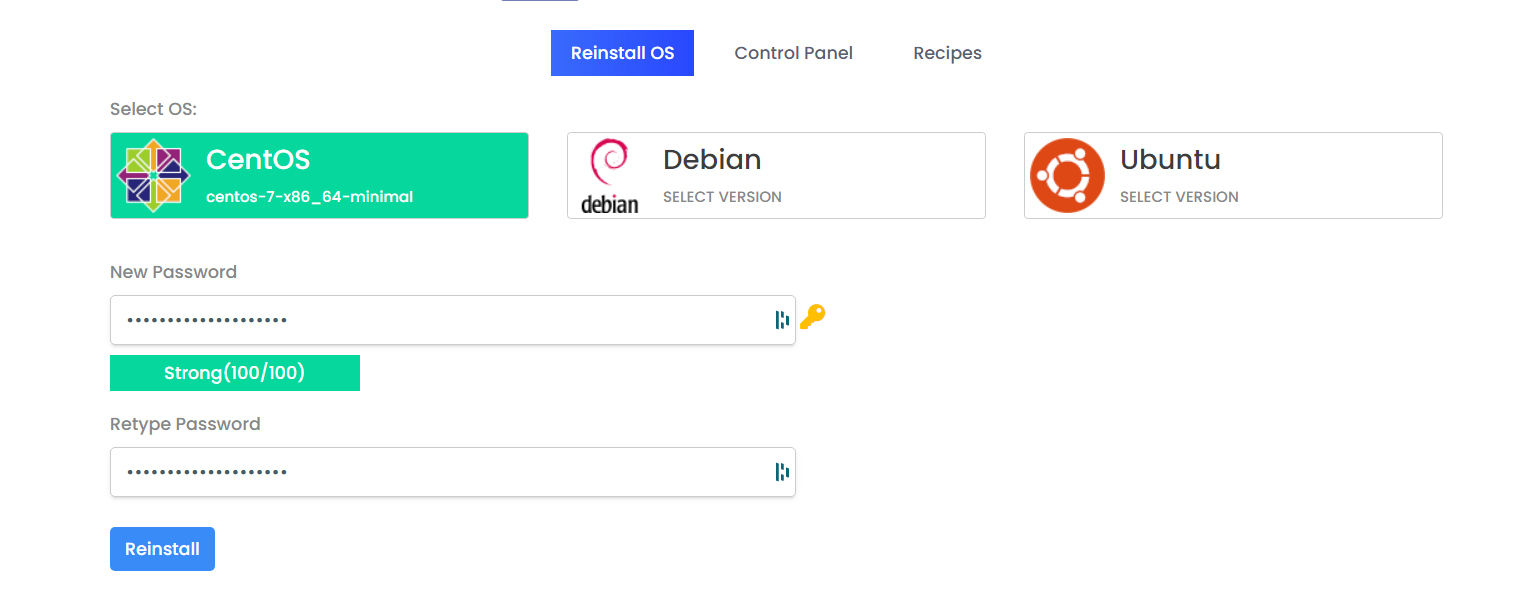Image resolution: width=1517 pixels, height=595 pixels.
Task: Click password manager icon in Retype Password field
Action: tap(782, 472)
